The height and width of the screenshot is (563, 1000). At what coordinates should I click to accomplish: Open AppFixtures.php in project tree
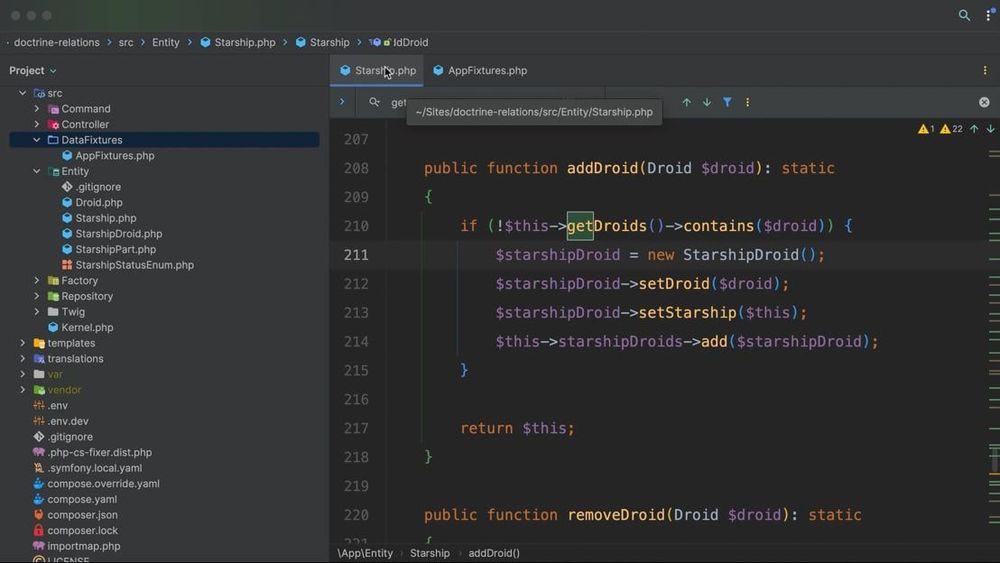114,156
